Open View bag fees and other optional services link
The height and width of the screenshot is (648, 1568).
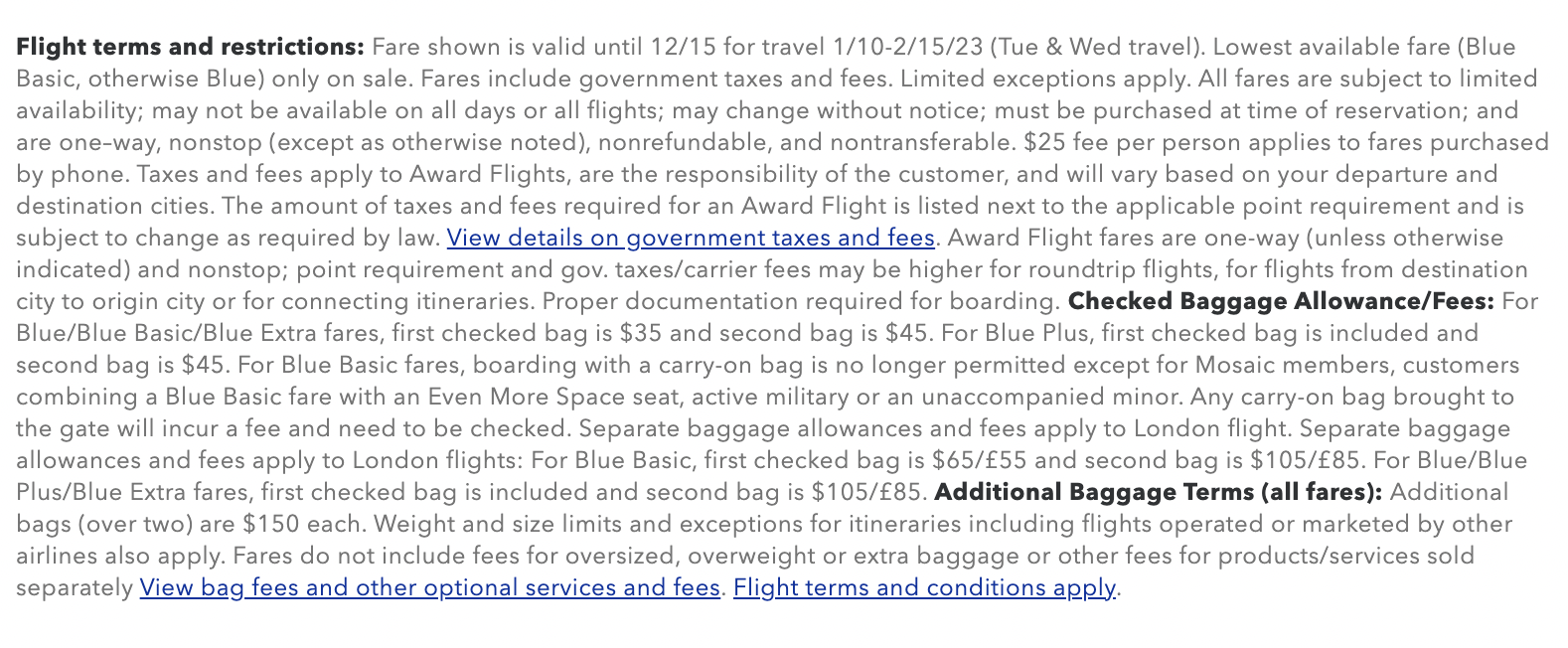429,588
